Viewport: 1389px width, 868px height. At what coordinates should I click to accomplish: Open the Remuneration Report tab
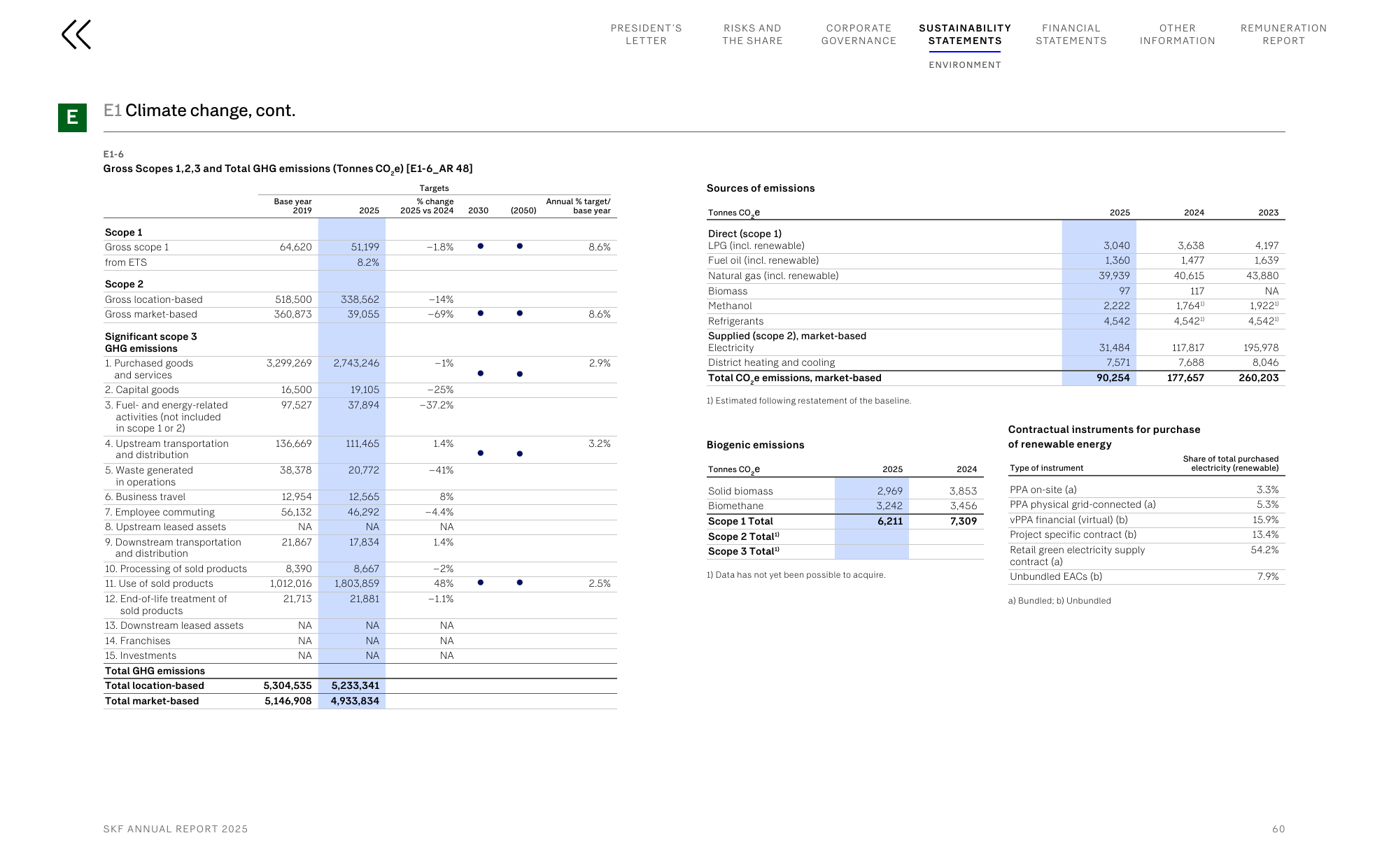point(1283,34)
